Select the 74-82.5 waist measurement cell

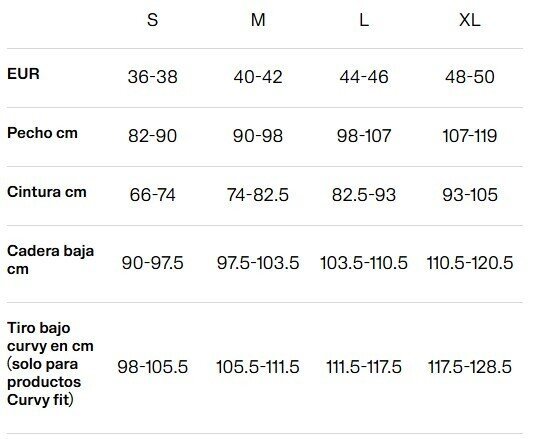(258, 195)
